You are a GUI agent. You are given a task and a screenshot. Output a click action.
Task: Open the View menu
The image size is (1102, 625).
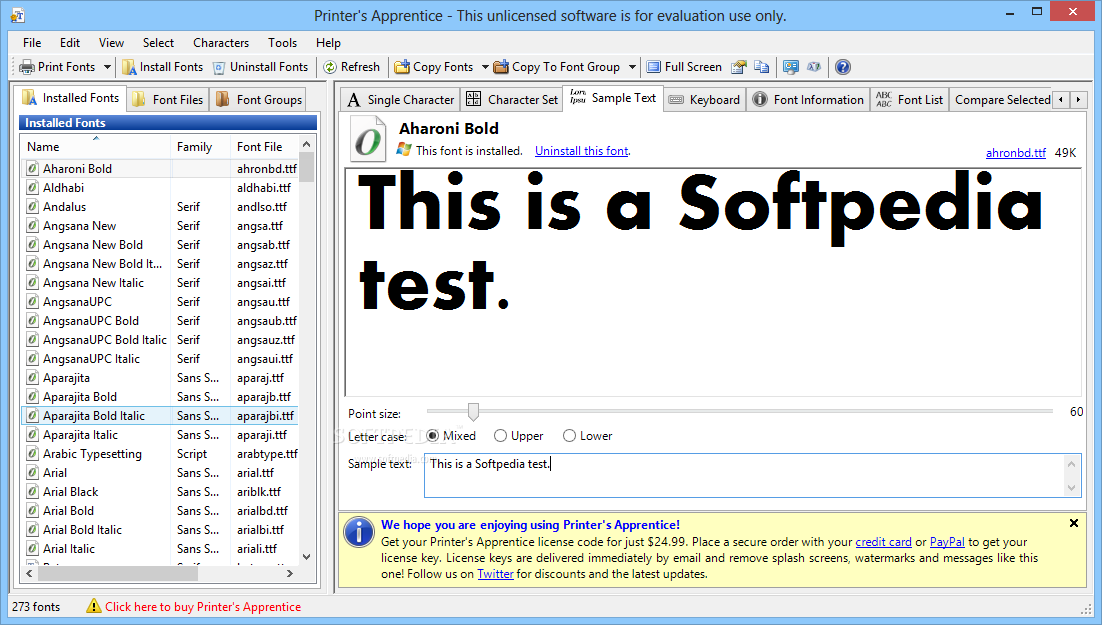pyautogui.click(x=111, y=43)
